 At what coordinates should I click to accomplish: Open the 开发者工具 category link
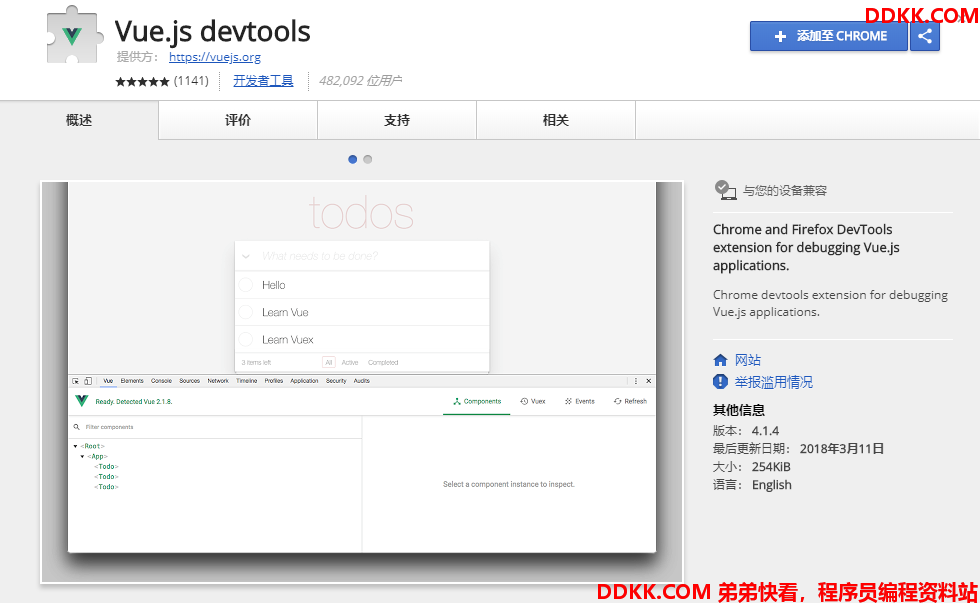coord(263,81)
